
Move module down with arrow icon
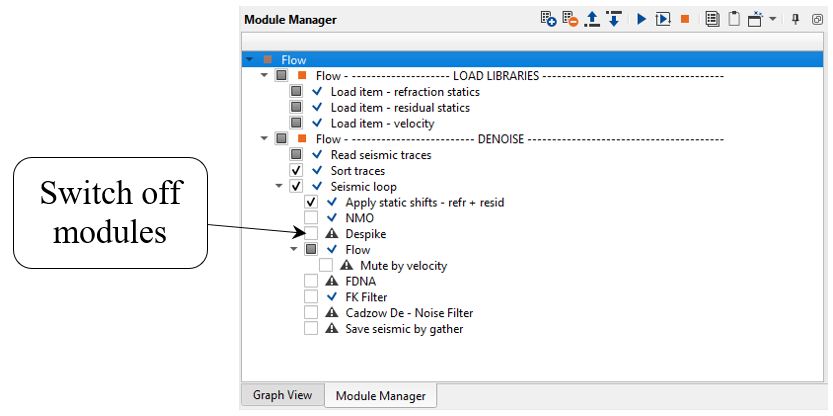click(x=614, y=19)
